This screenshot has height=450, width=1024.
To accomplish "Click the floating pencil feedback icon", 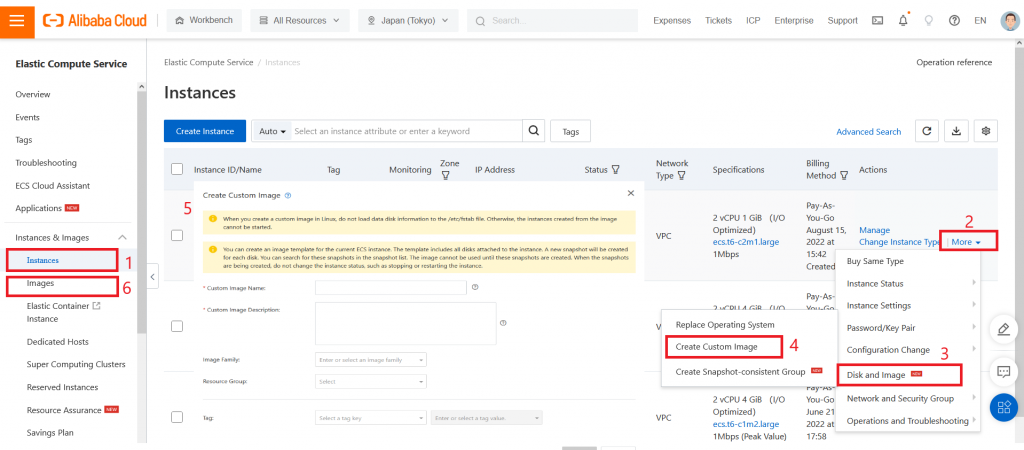I will tap(1004, 330).
